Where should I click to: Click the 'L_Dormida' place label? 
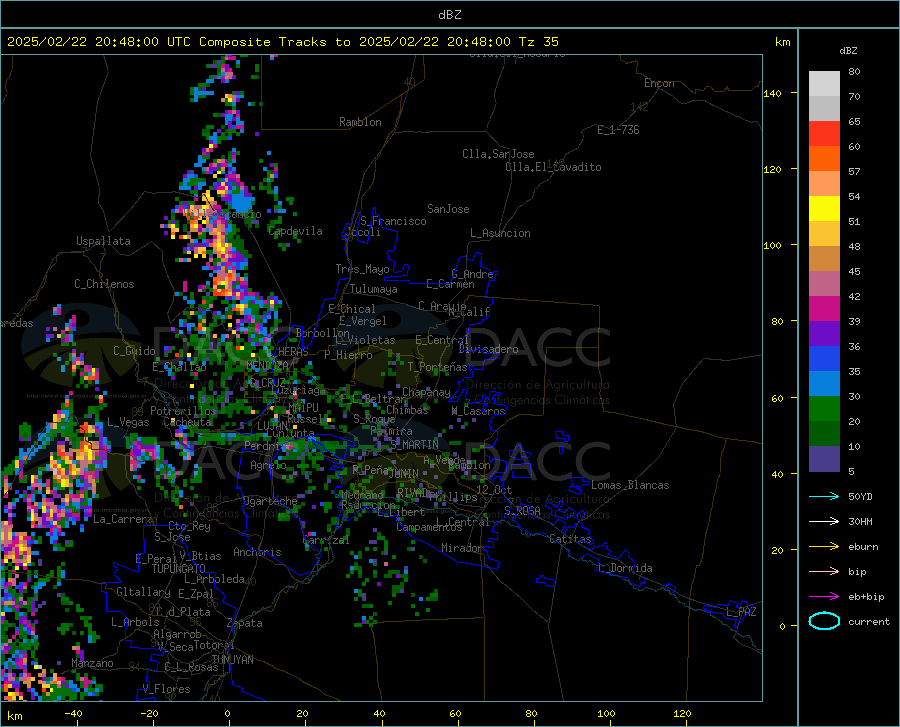(x=626, y=568)
